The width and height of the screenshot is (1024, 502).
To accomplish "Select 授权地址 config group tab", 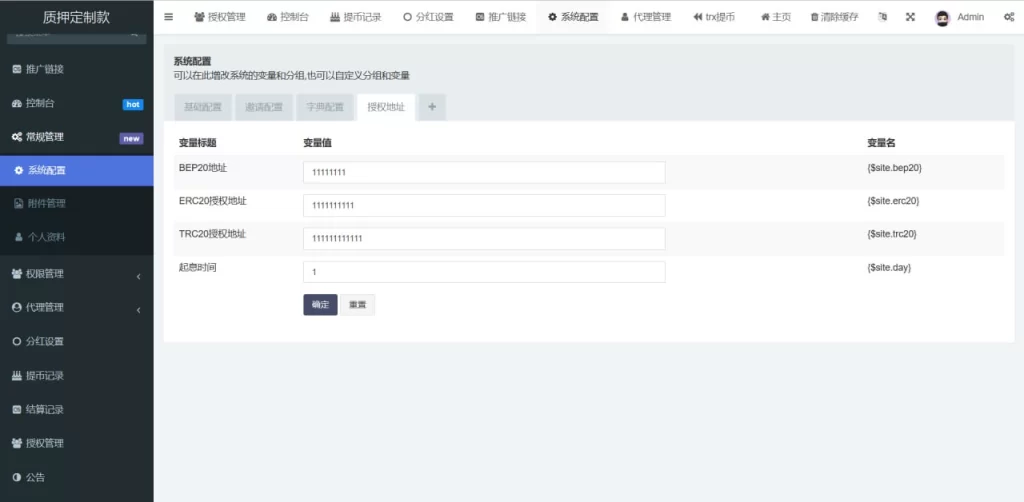I will [386, 108].
